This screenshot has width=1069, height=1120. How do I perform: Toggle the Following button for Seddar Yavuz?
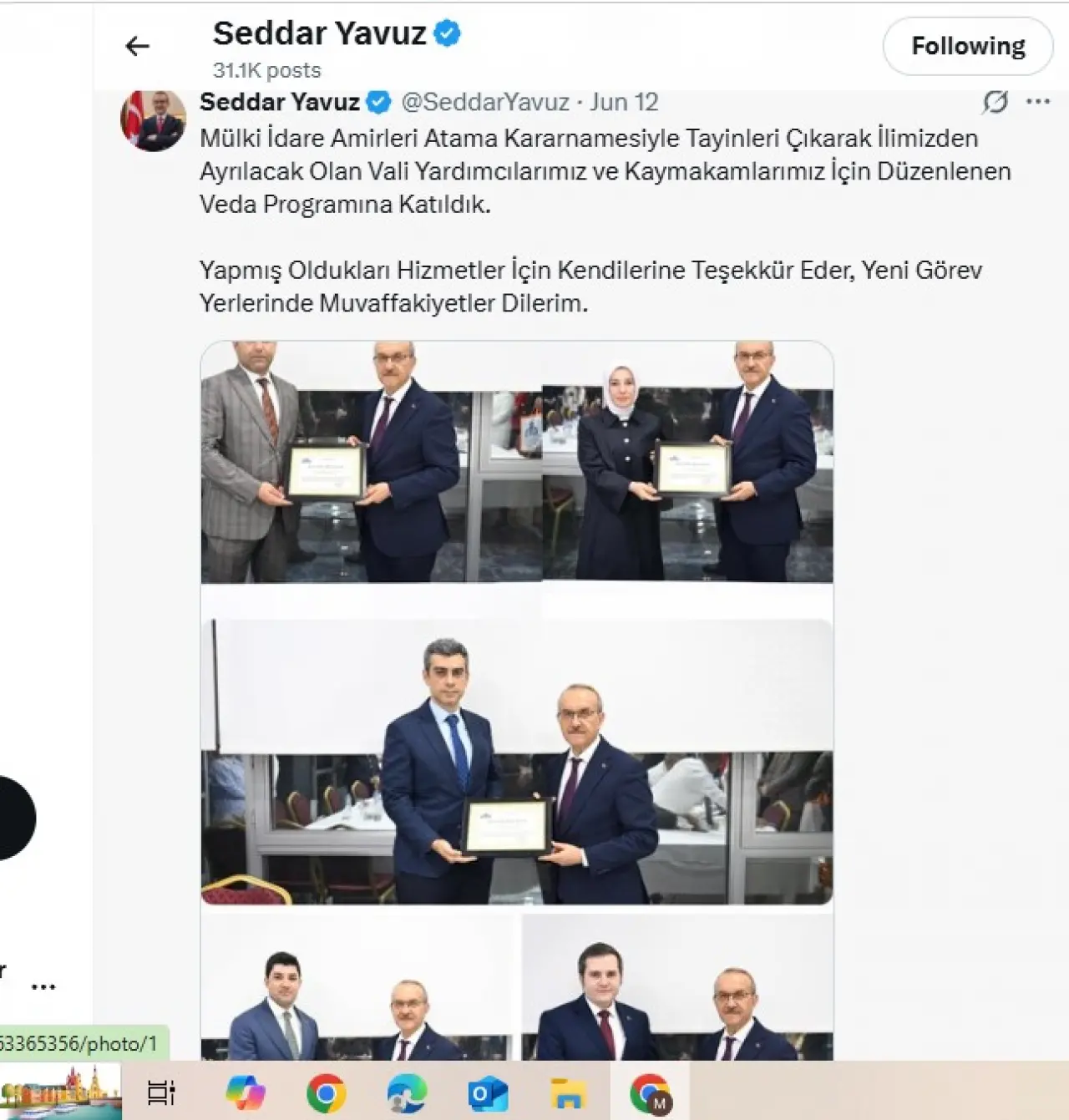(967, 46)
